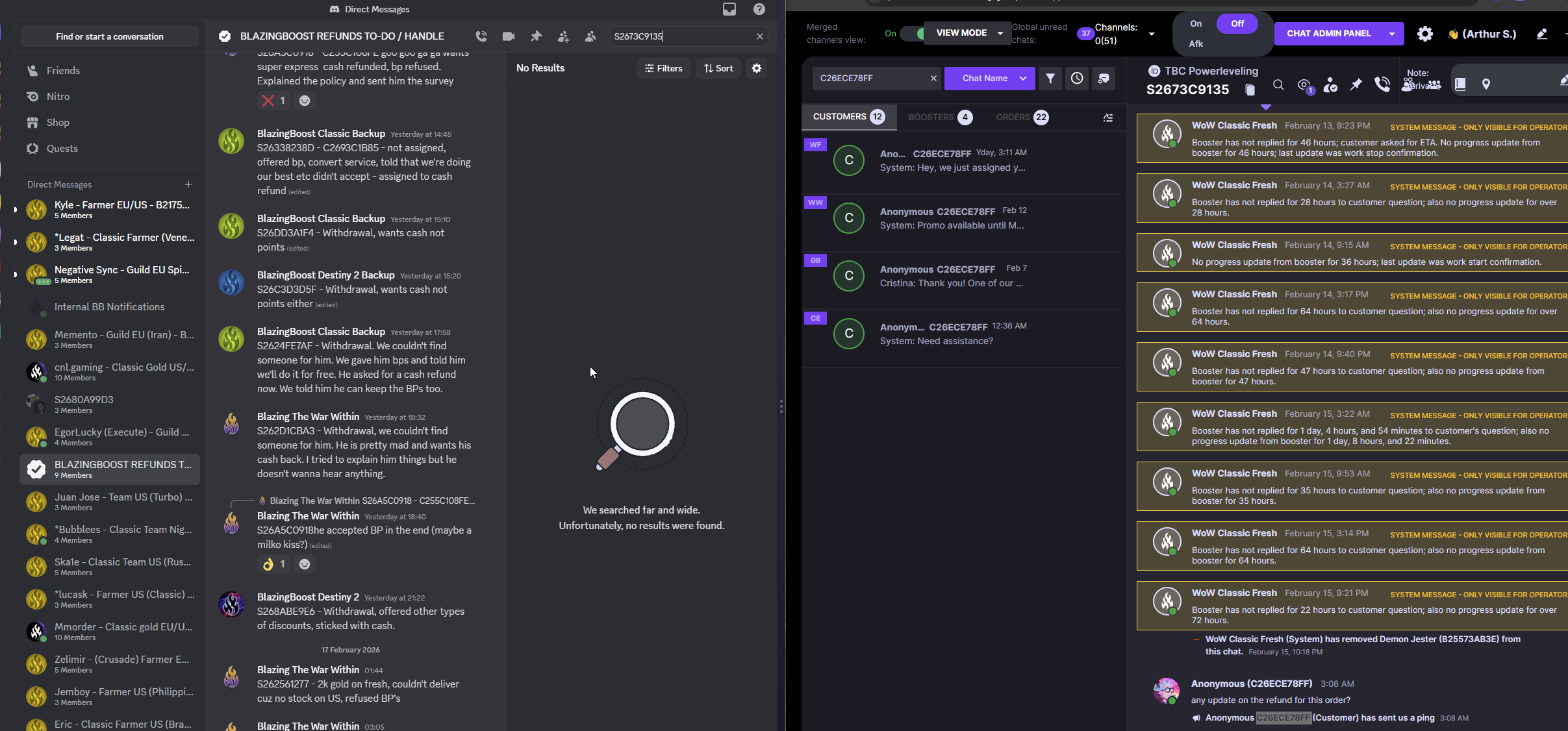Open chat history clock icon
The height and width of the screenshot is (731, 1568).
click(1077, 79)
